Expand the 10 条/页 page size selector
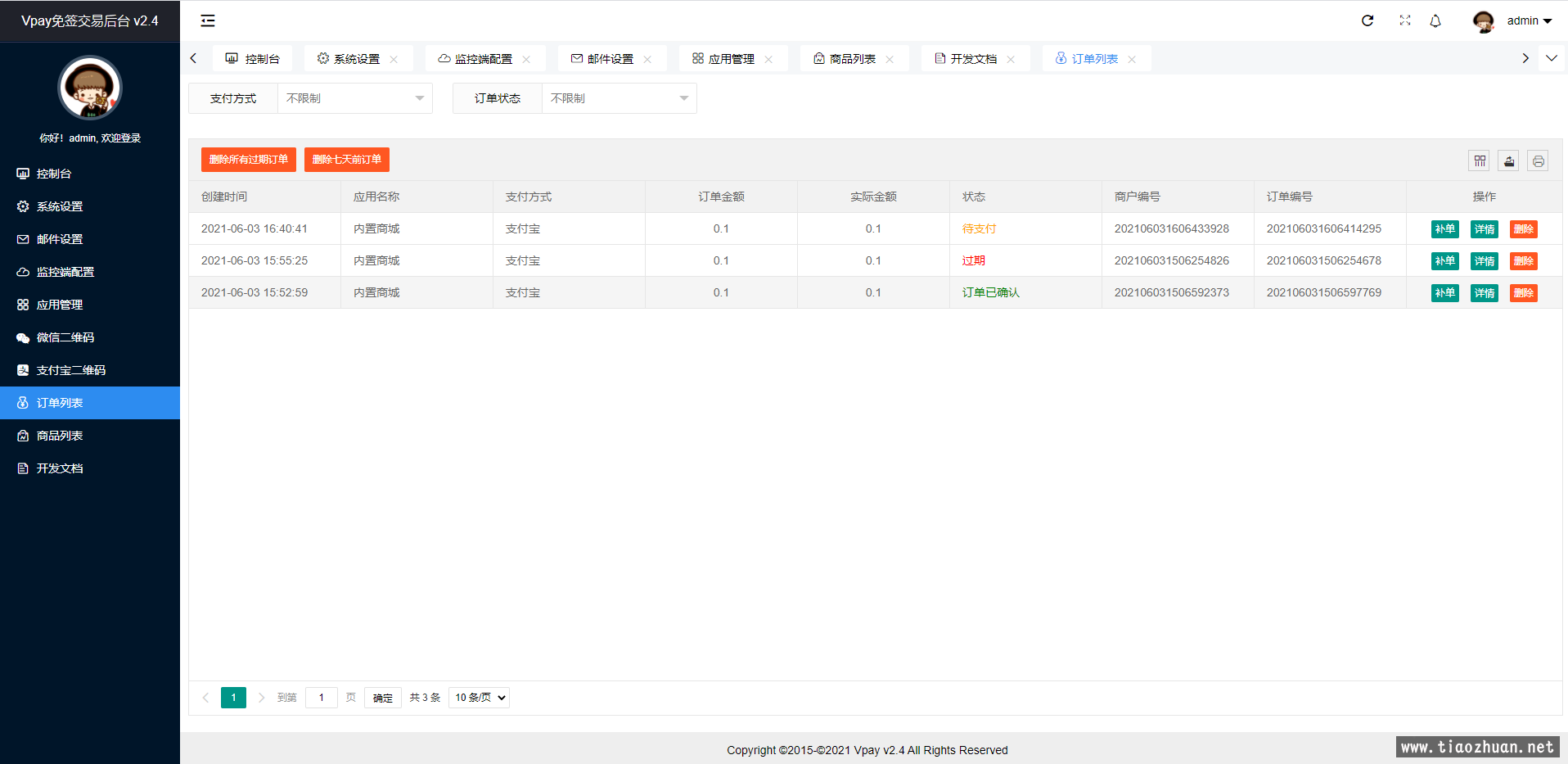 coord(480,698)
